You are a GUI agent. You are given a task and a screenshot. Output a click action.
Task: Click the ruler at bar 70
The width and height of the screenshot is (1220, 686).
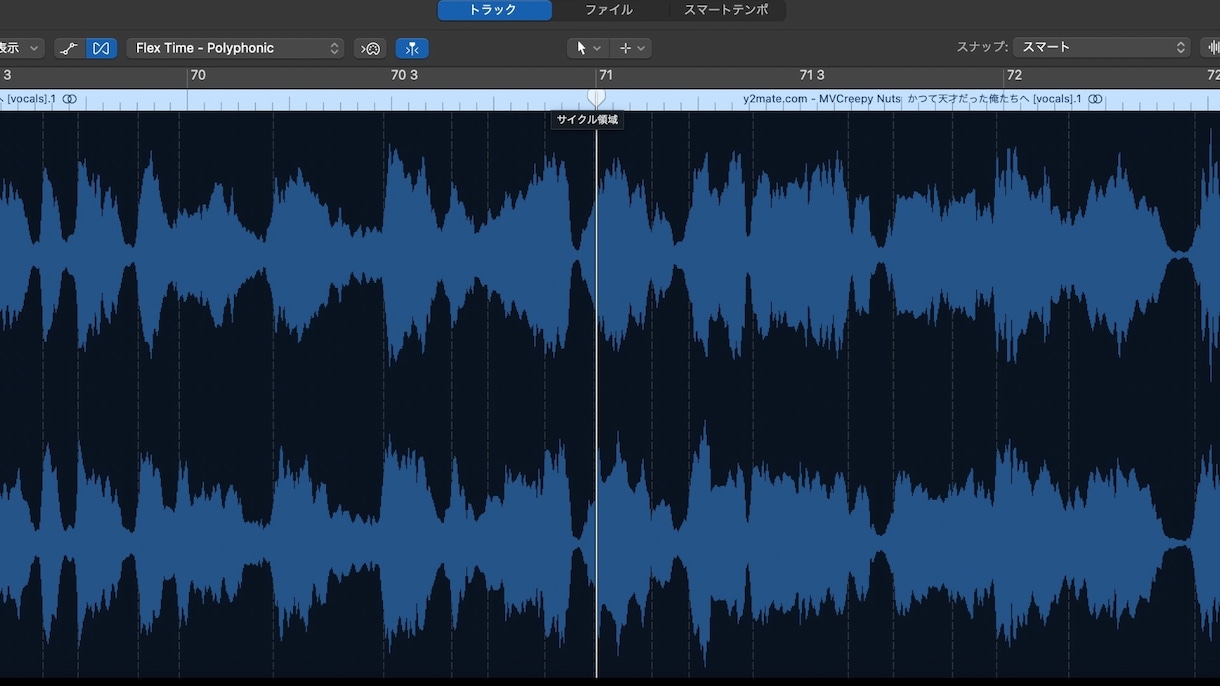point(198,76)
